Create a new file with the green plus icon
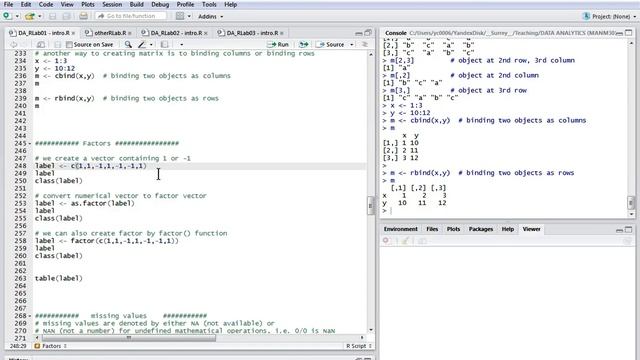Screen dimensions: 640x360 pyautogui.click(x=7, y=16)
